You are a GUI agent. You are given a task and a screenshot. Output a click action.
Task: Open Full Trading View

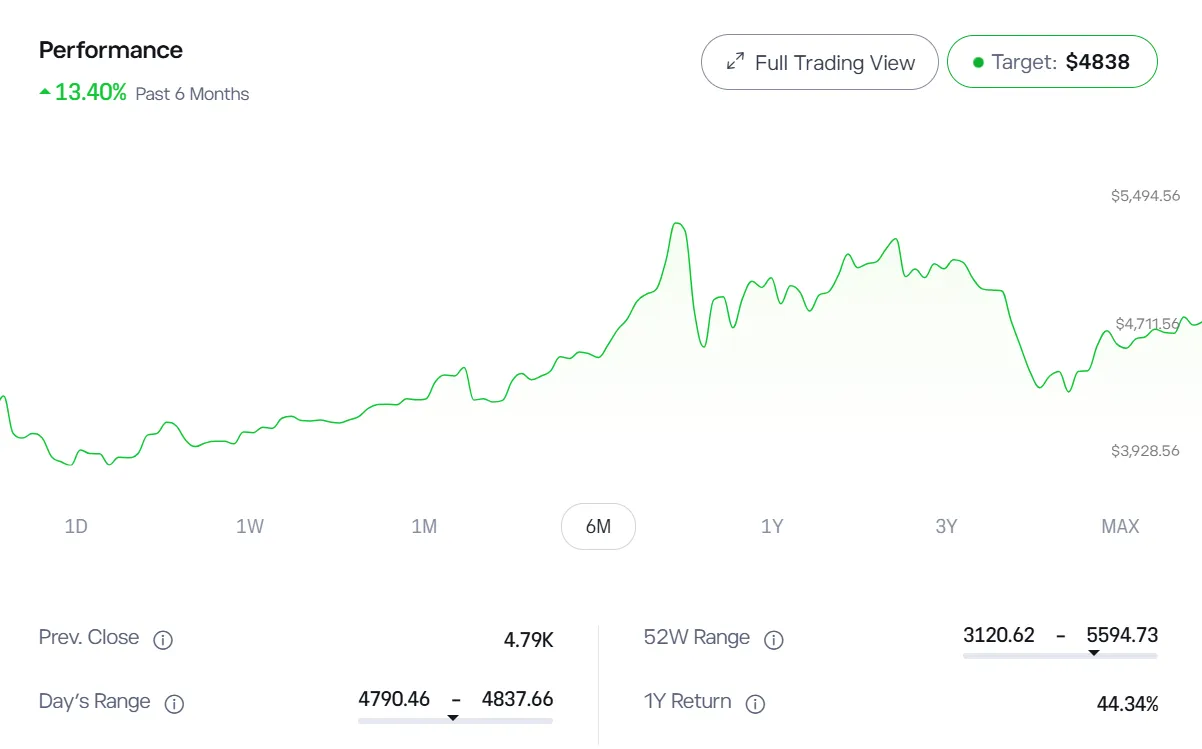(x=820, y=62)
